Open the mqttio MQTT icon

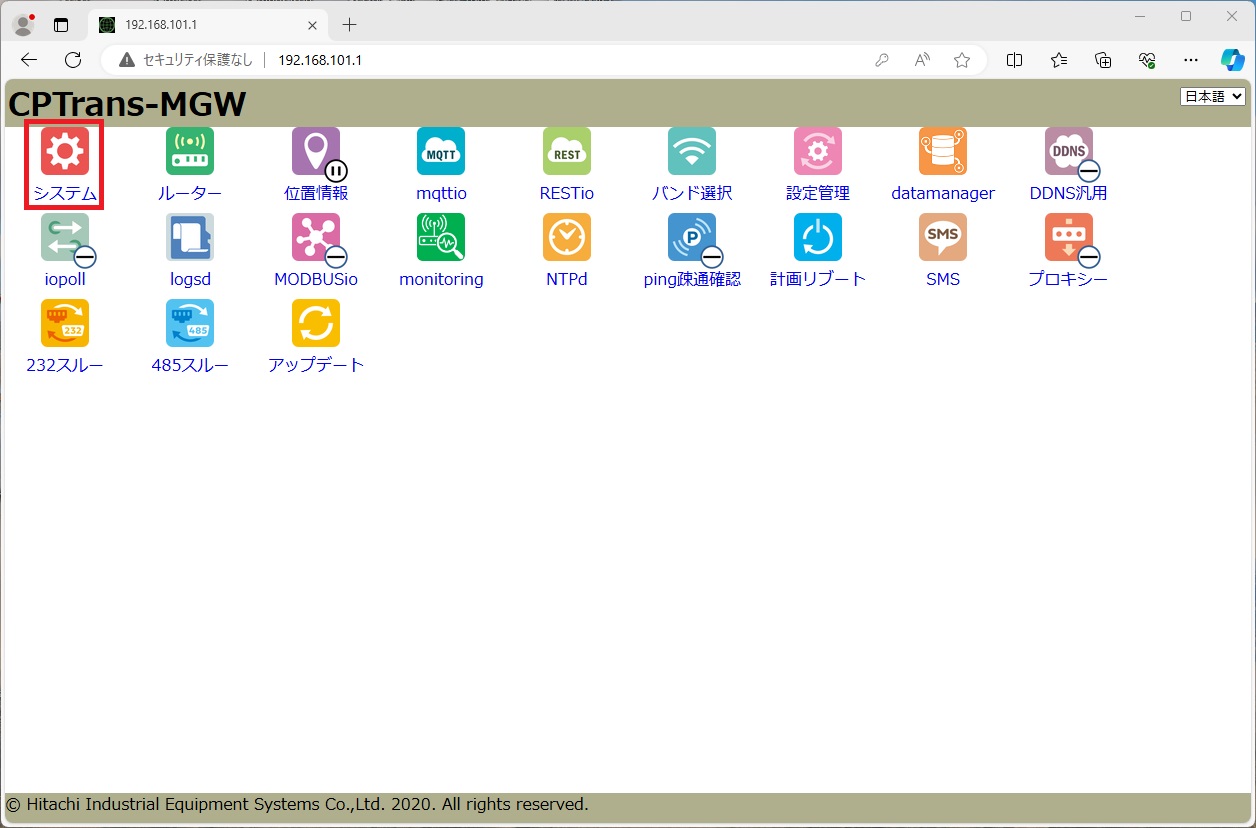point(441,151)
